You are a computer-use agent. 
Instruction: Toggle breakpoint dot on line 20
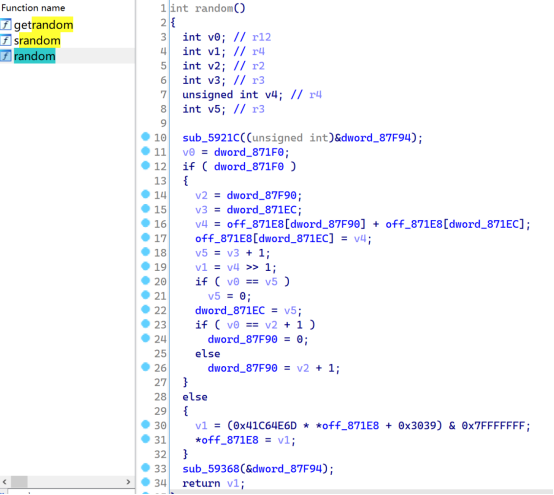coord(146,281)
